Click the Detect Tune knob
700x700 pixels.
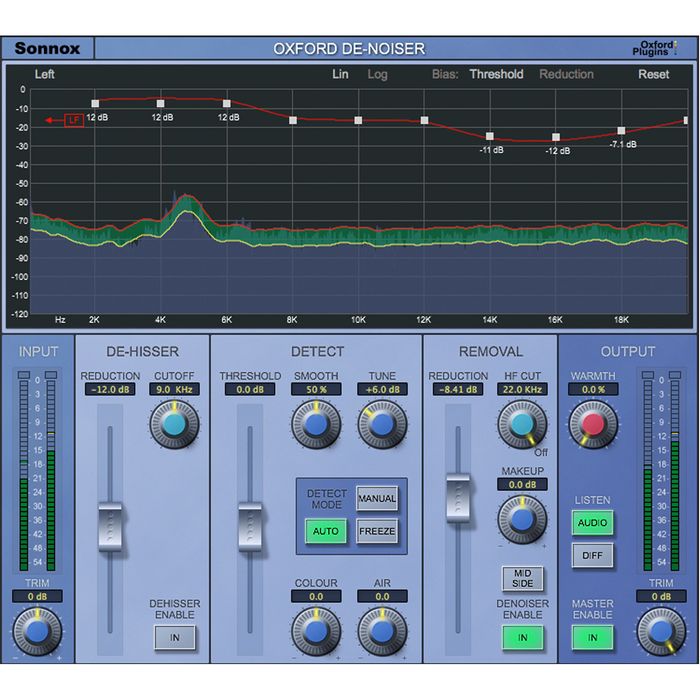coord(382,424)
